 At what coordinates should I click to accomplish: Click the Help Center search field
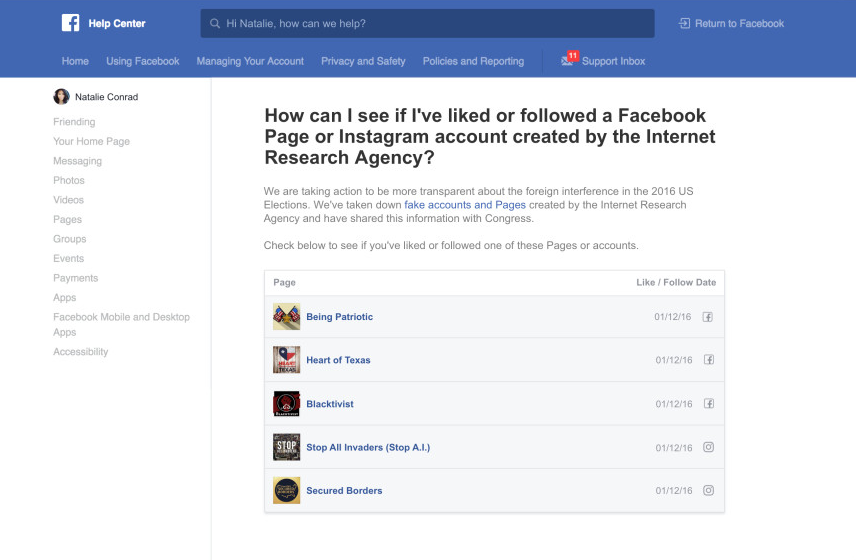tap(430, 23)
